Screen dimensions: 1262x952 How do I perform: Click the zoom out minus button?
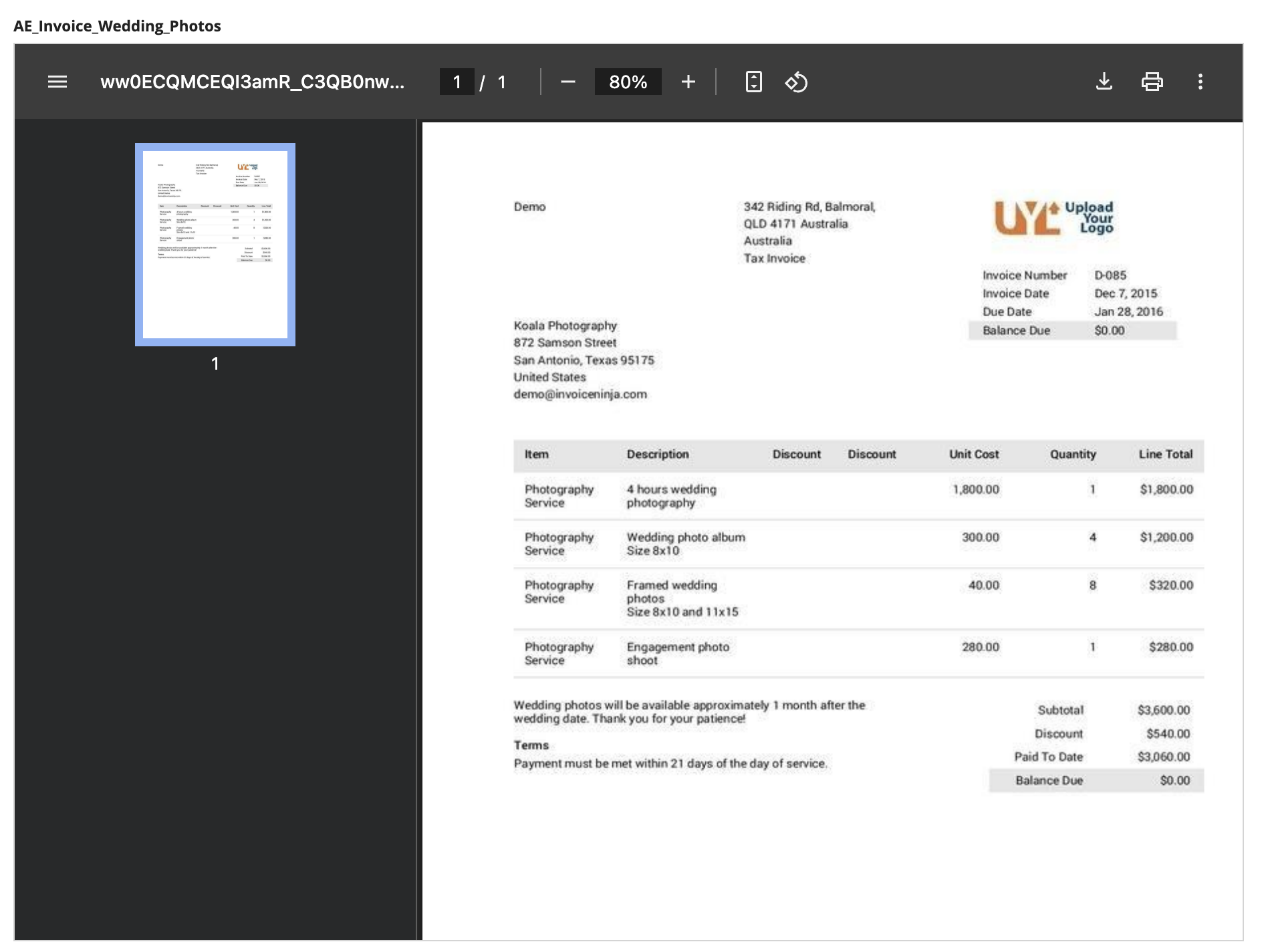(x=567, y=82)
